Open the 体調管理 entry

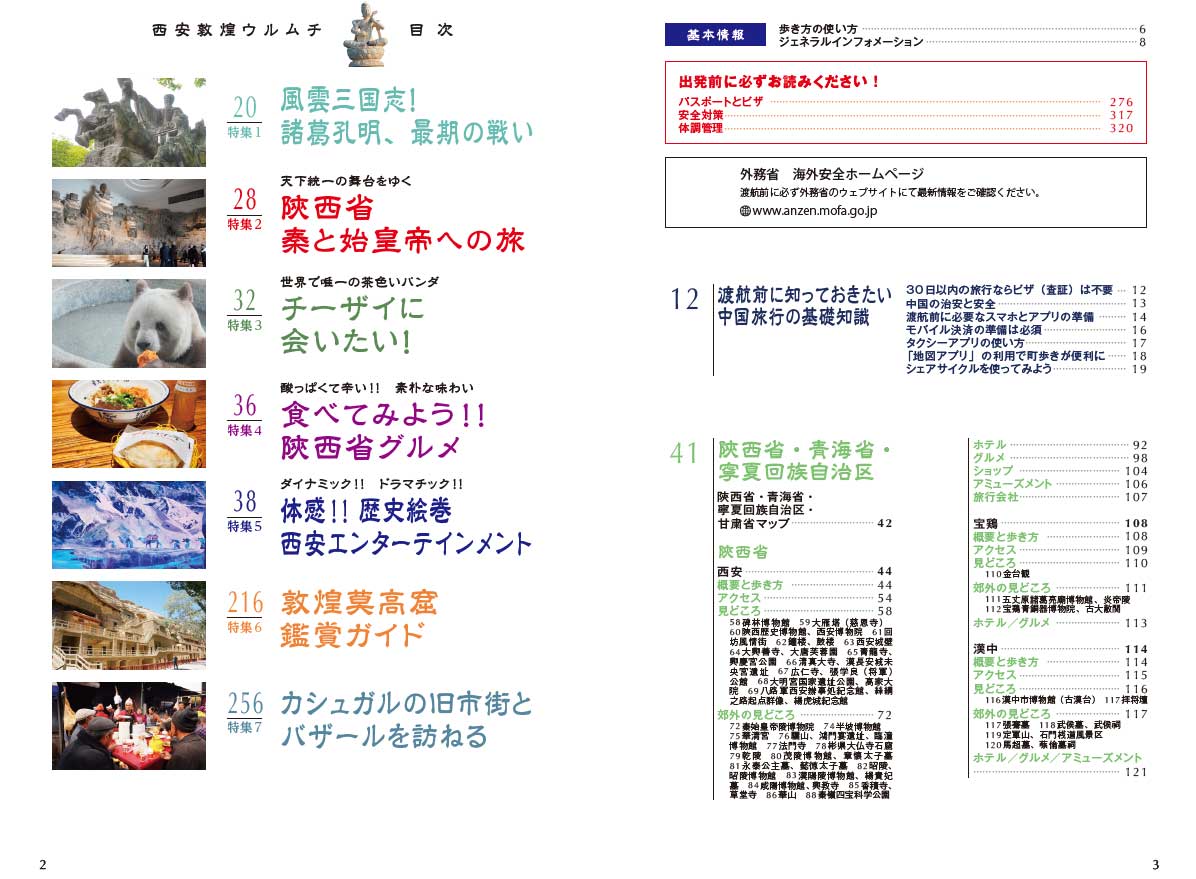(700, 128)
